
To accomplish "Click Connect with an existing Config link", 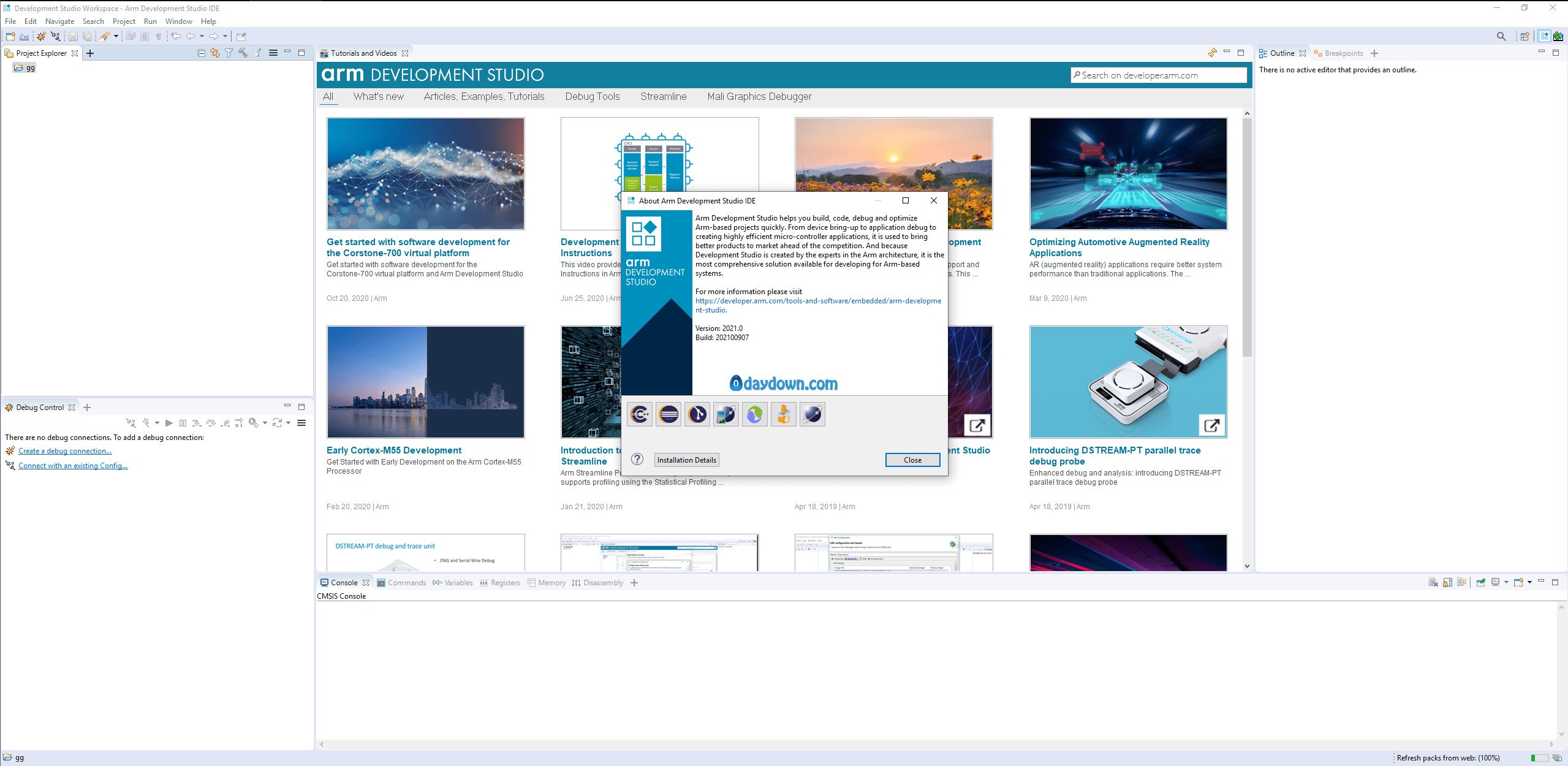I will pyautogui.click(x=73, y=466).
